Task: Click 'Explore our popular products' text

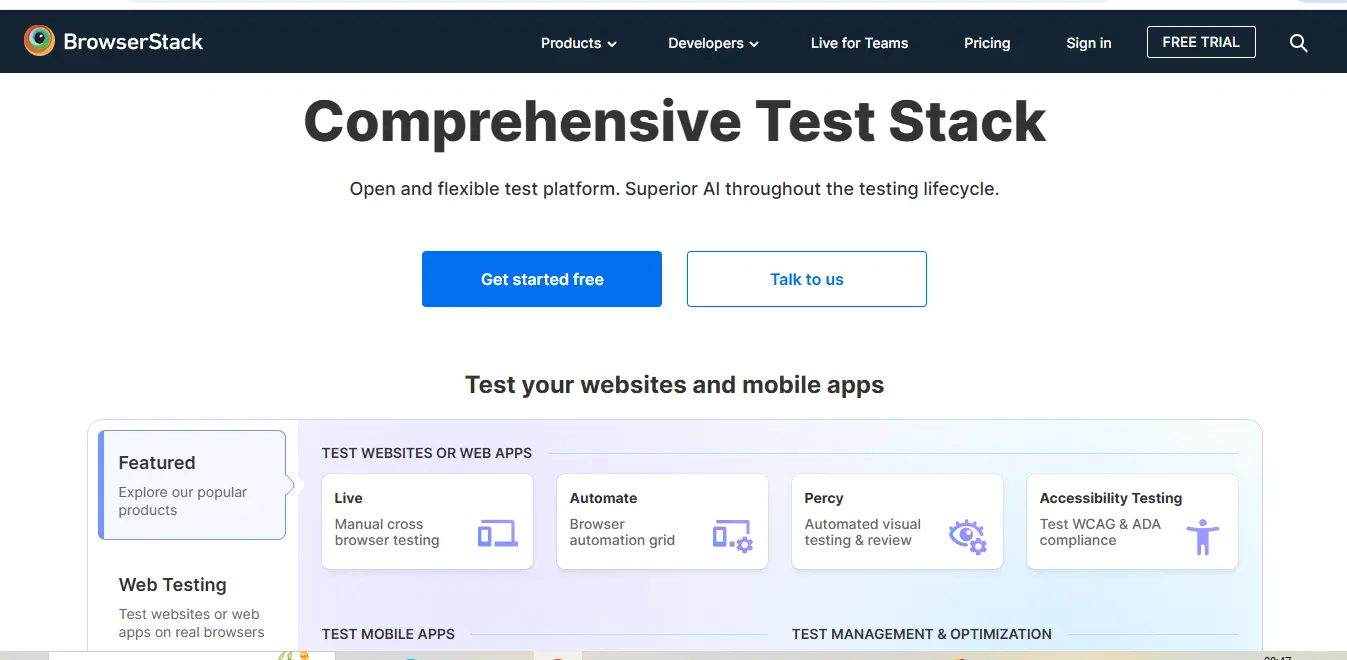Action: [x=183, y=501]
